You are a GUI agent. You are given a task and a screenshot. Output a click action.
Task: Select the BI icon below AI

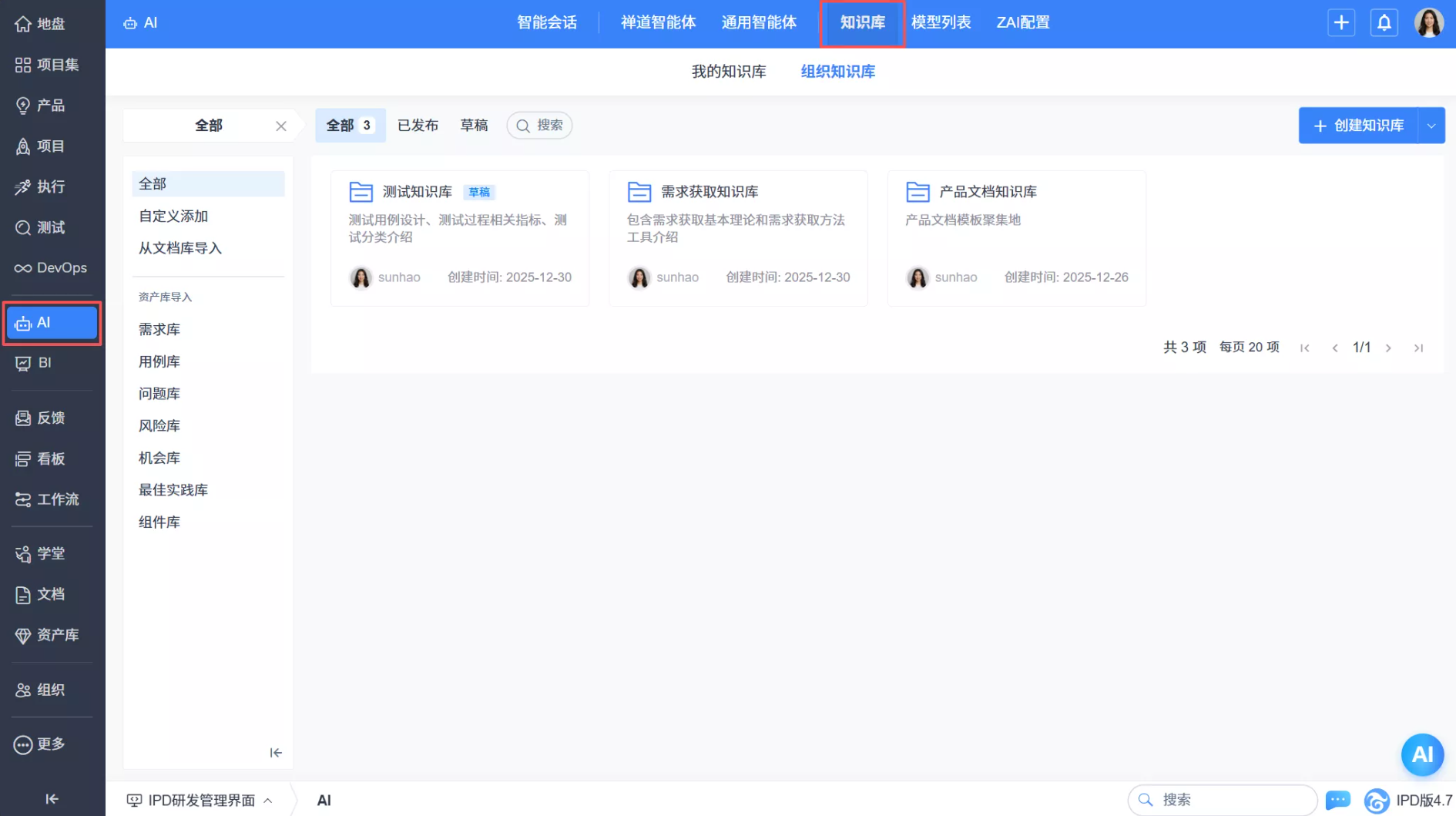click(x=23, y=363)
